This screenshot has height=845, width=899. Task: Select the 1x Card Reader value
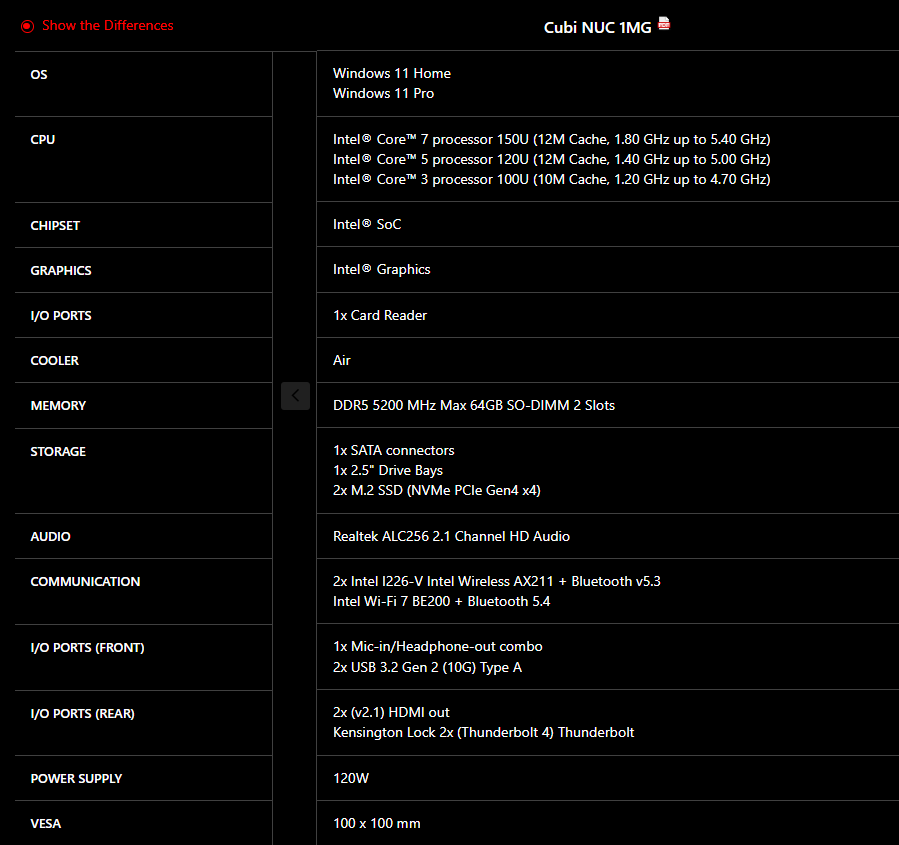coord(380,315)
